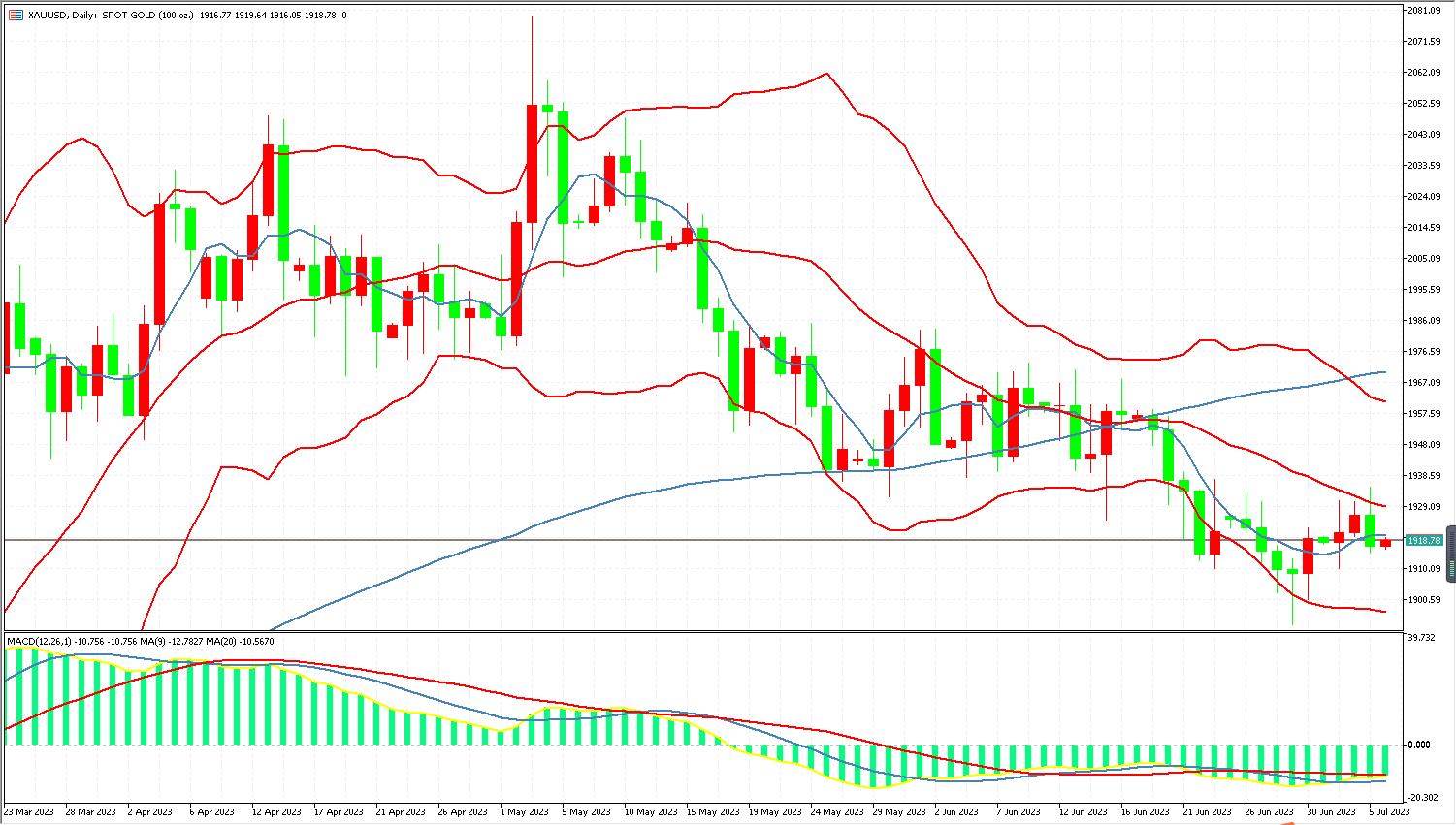This screenshot has height=825, width=1456.
Task: Click the 1957.59 price scale label
Action: click(1424, 414)
